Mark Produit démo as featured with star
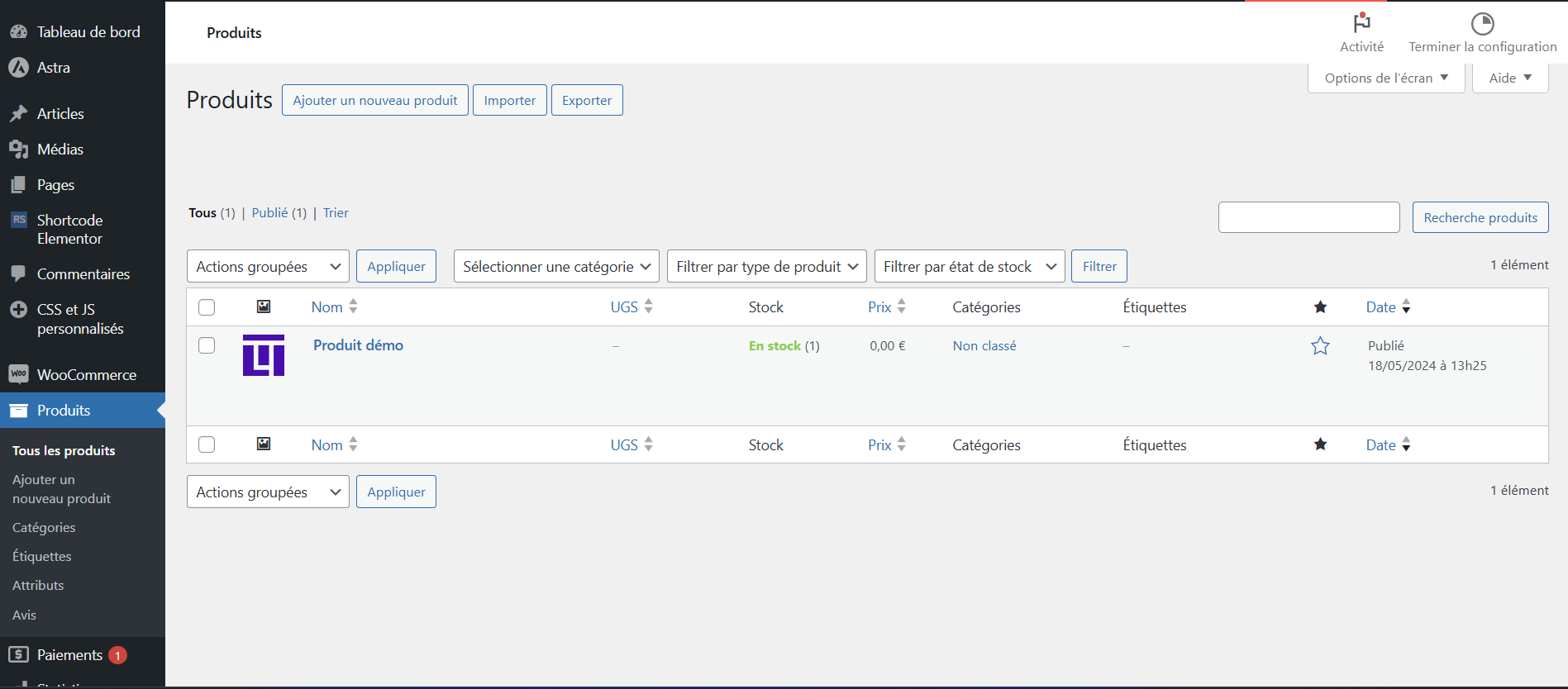Image resolution: width=1568 pixels, height=689 pixels. (1320, 346)
